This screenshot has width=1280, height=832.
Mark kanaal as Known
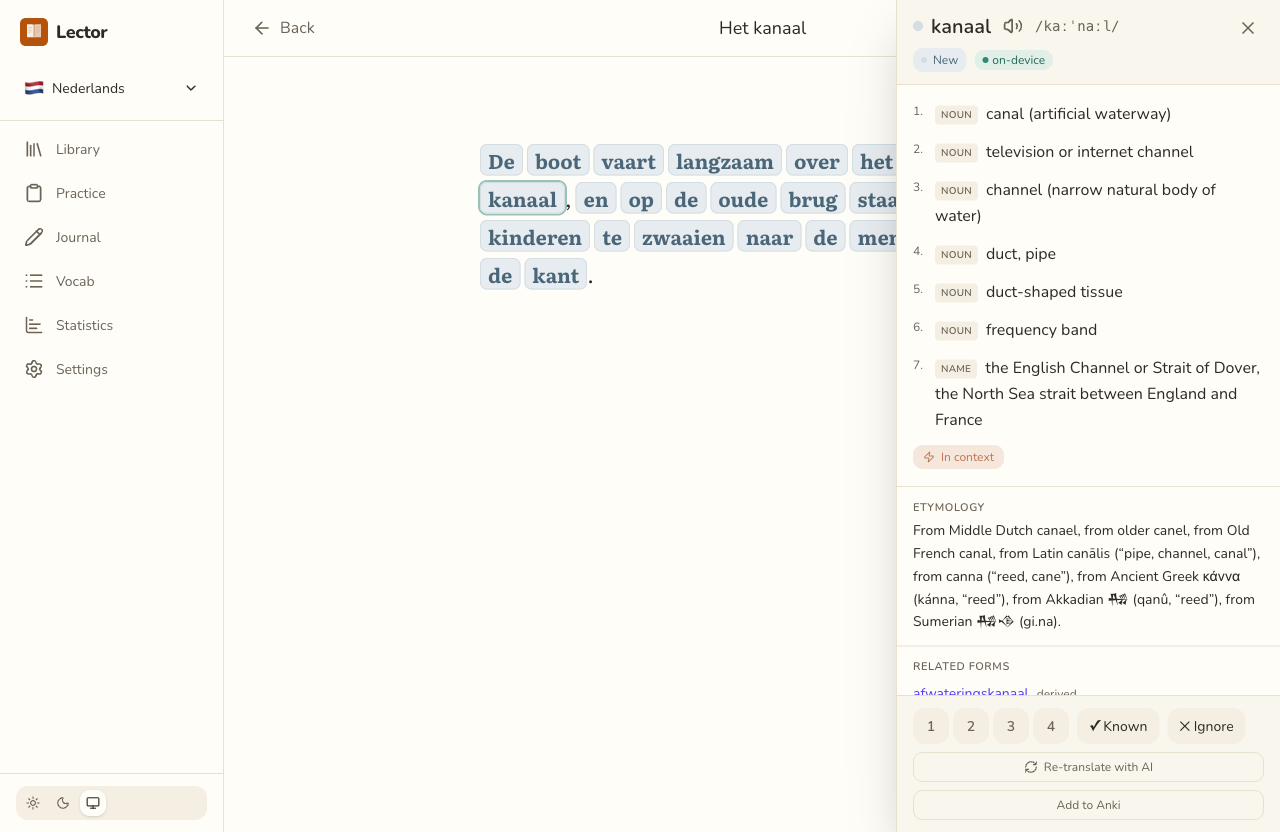1118,726
